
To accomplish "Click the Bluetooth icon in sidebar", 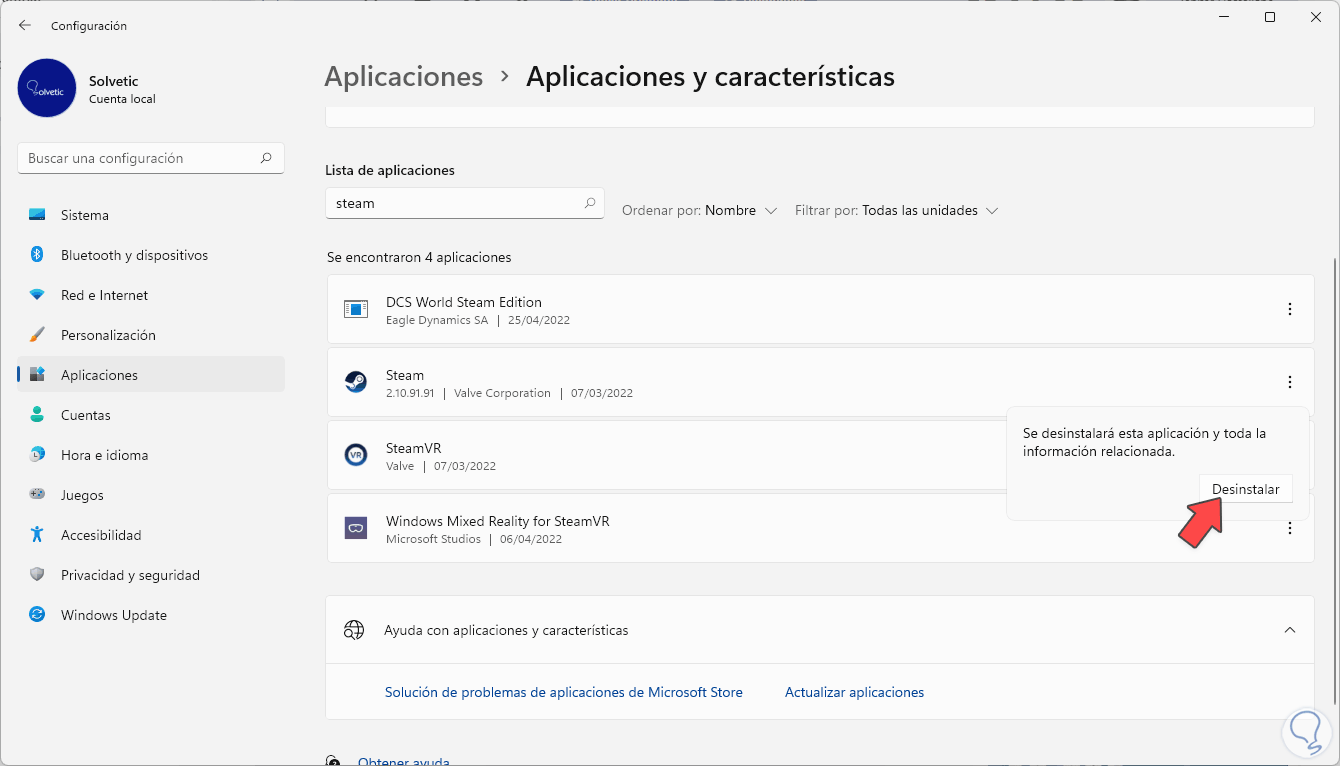I will coord(37,255).
